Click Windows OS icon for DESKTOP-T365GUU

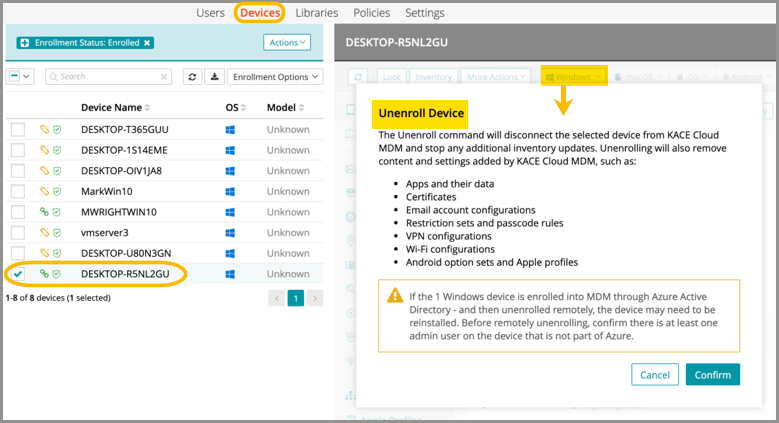(x=230, y=129)
